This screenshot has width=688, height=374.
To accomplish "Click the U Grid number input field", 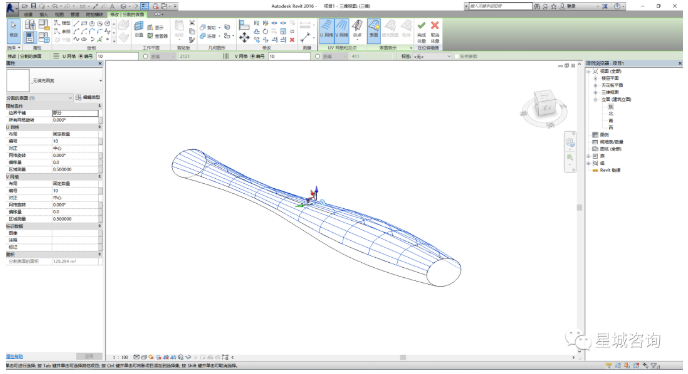I will click(117, 56).
